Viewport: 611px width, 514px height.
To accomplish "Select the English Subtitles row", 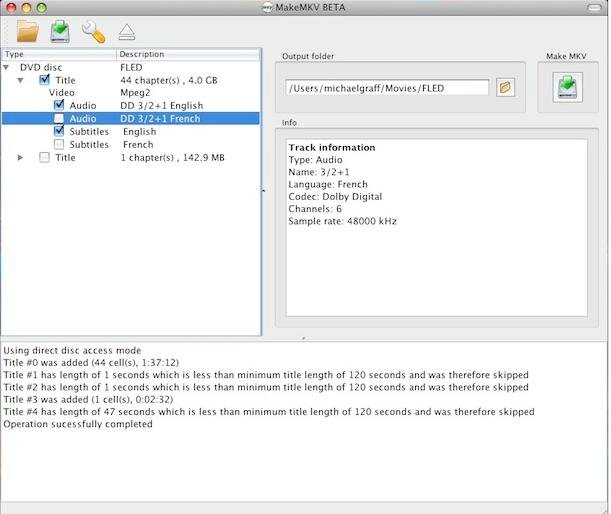I will click(x=131, y=132).
